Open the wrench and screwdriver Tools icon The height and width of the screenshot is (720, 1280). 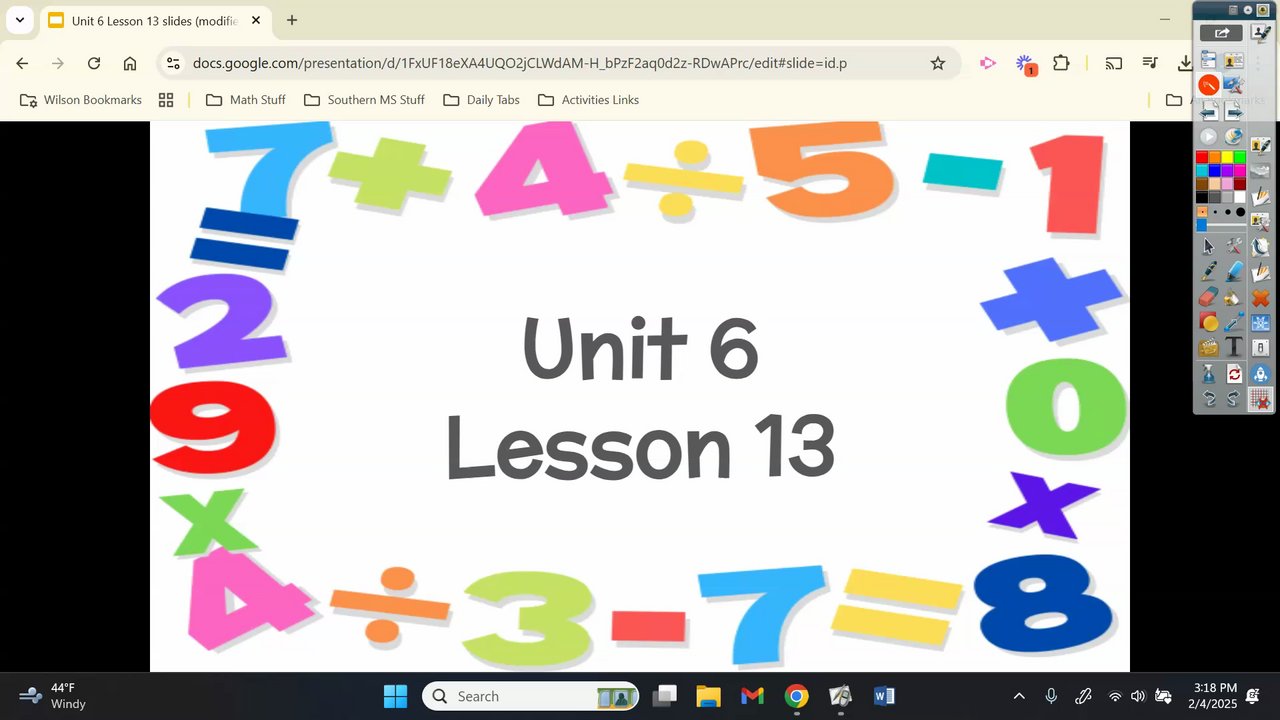pos(1234,246)
